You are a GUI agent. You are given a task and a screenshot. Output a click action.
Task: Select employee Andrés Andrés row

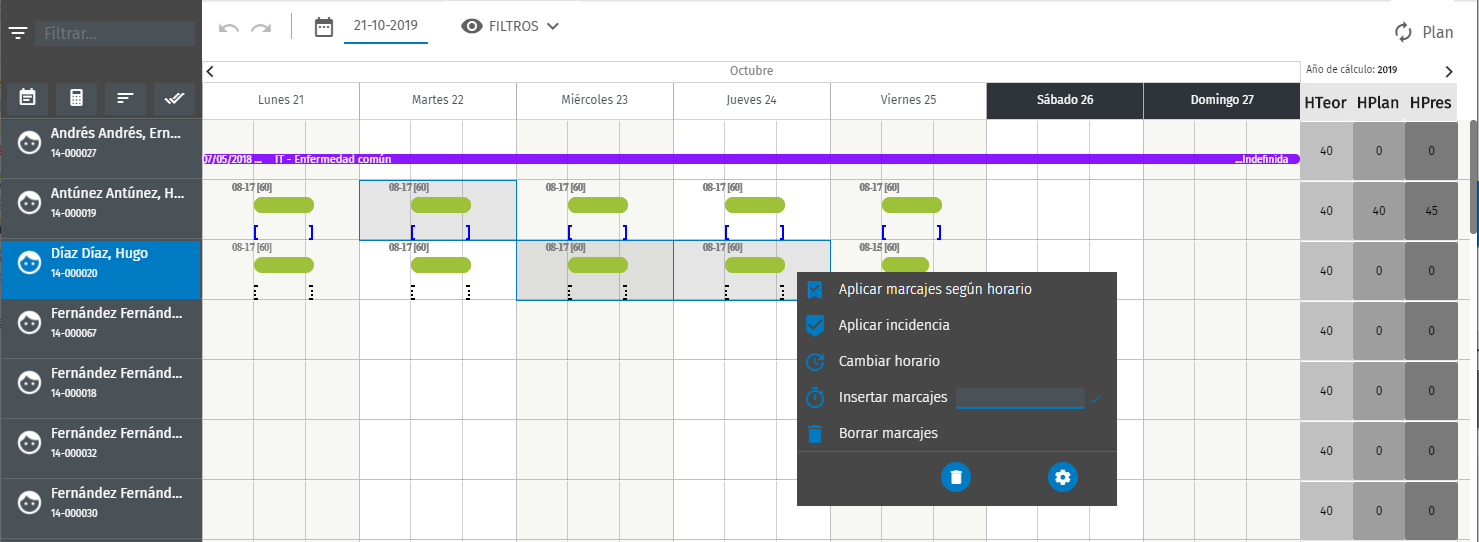100,149
